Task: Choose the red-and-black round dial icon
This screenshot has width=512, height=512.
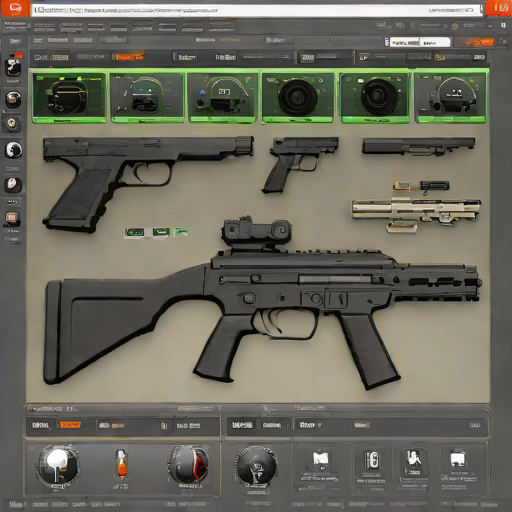Action: point(189,464)
